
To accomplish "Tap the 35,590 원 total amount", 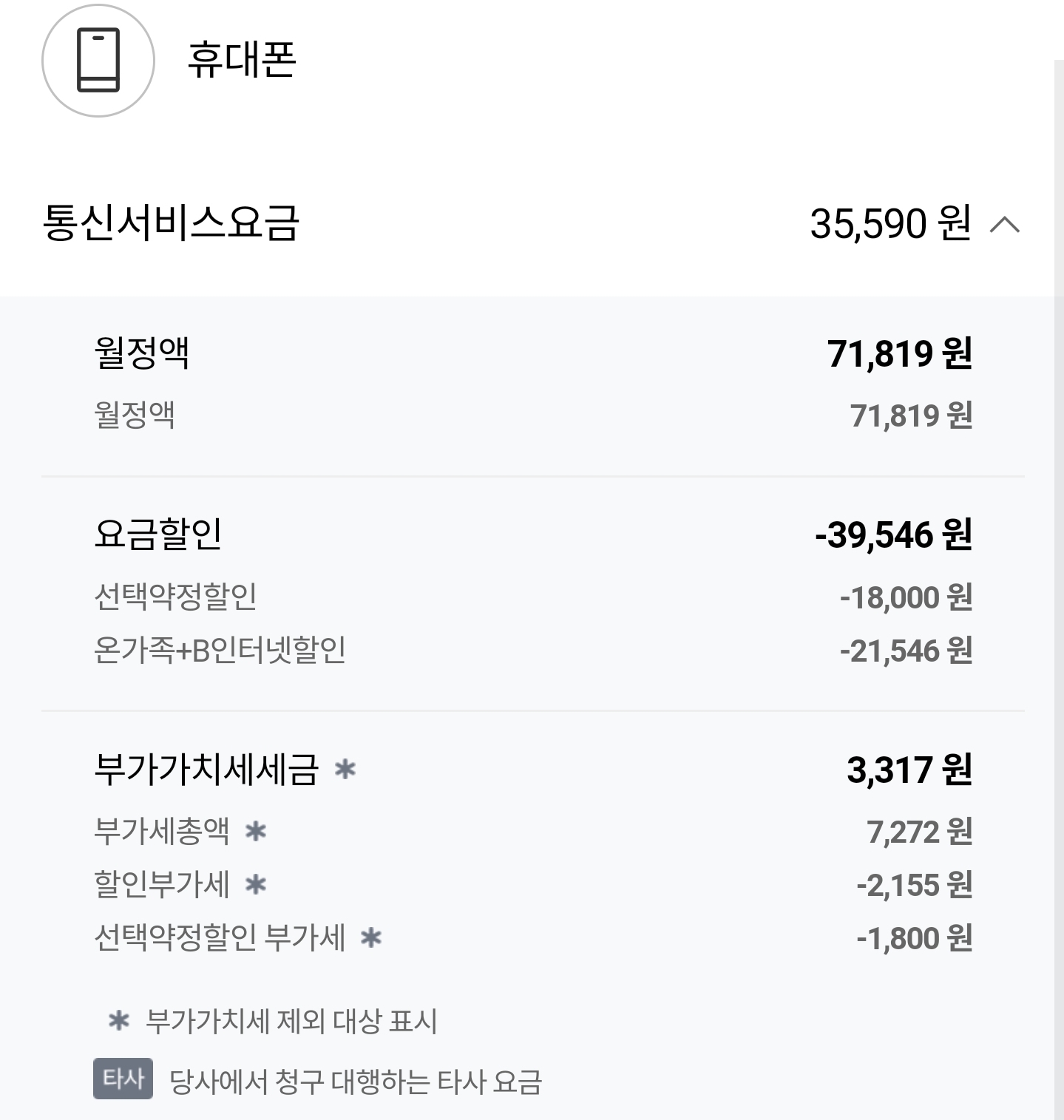I will point(890,223).
